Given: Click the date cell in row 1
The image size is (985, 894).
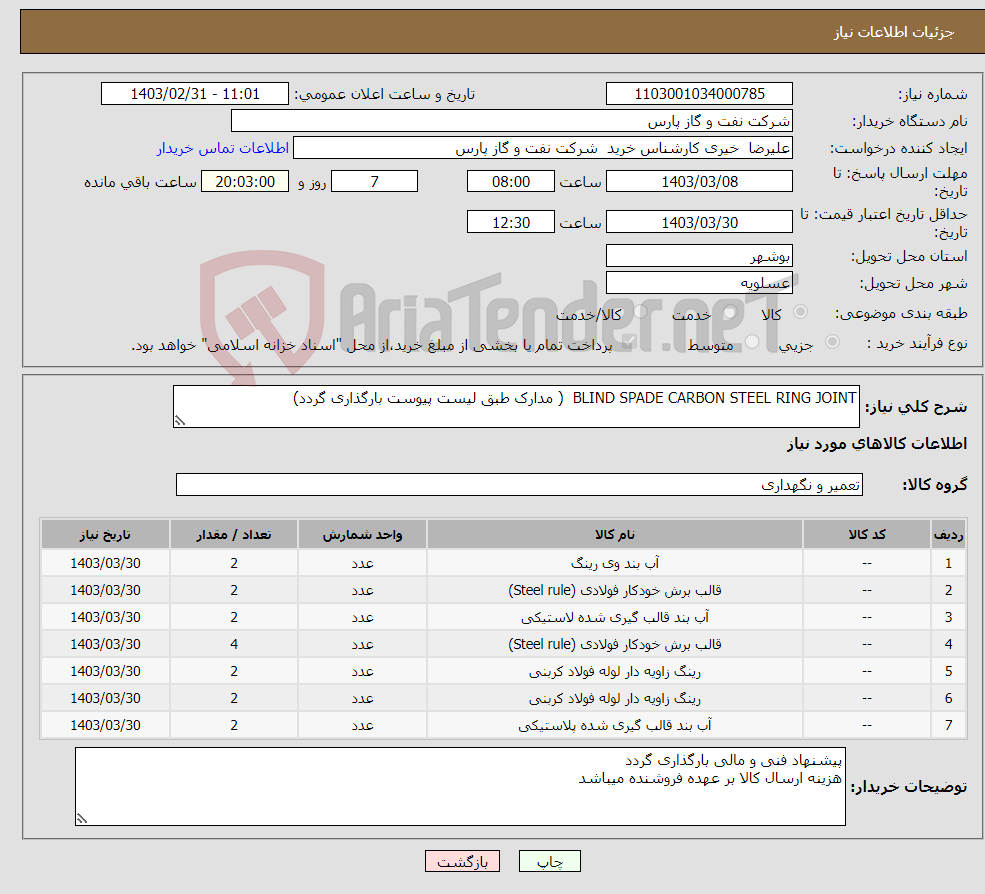Looking at the screenshot, I should click(x=105, y=564).
